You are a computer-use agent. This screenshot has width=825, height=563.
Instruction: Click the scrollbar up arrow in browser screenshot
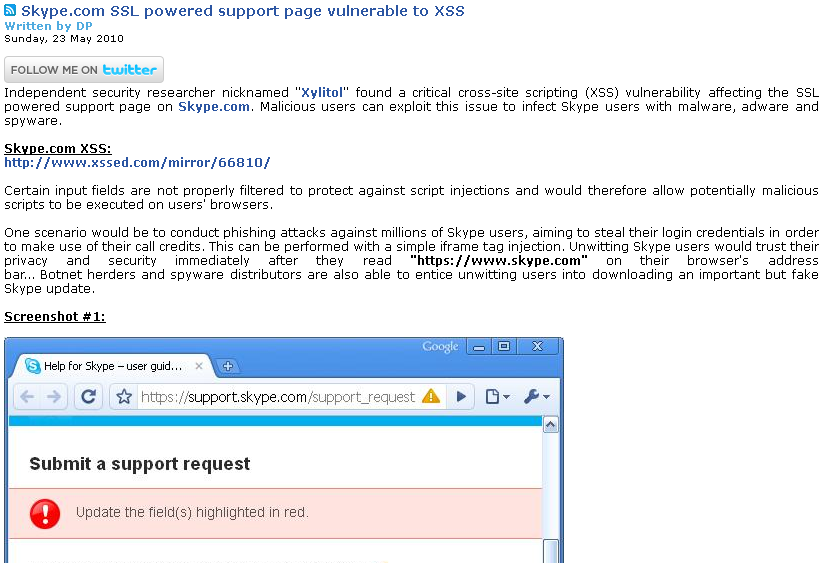point(551,425)
